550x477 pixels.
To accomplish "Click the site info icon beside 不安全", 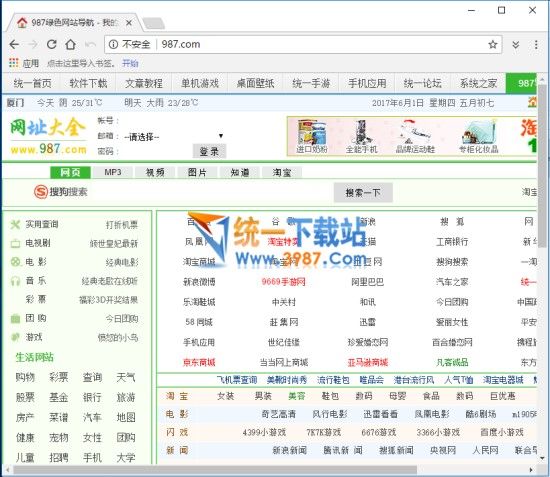I will (113, 44).
